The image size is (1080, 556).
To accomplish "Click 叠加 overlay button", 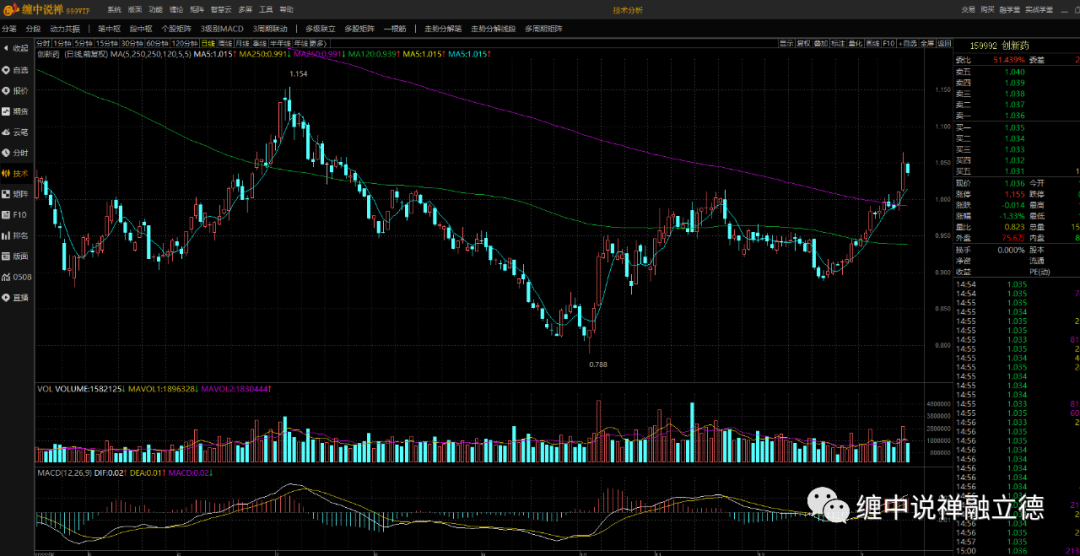I will [x=821, y=43].
